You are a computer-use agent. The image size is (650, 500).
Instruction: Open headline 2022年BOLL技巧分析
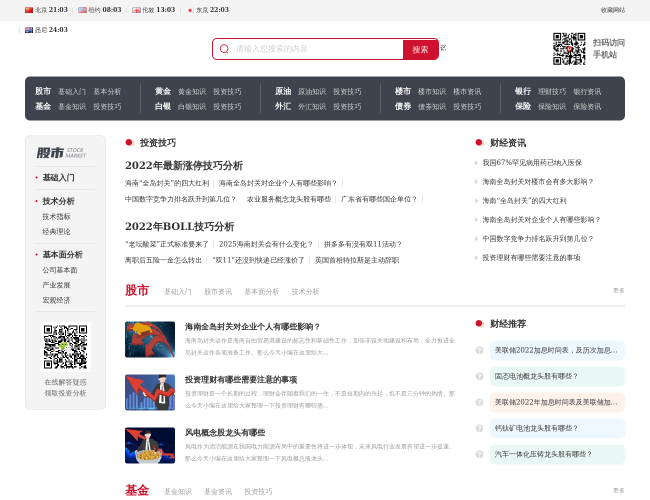coord(179,226)
